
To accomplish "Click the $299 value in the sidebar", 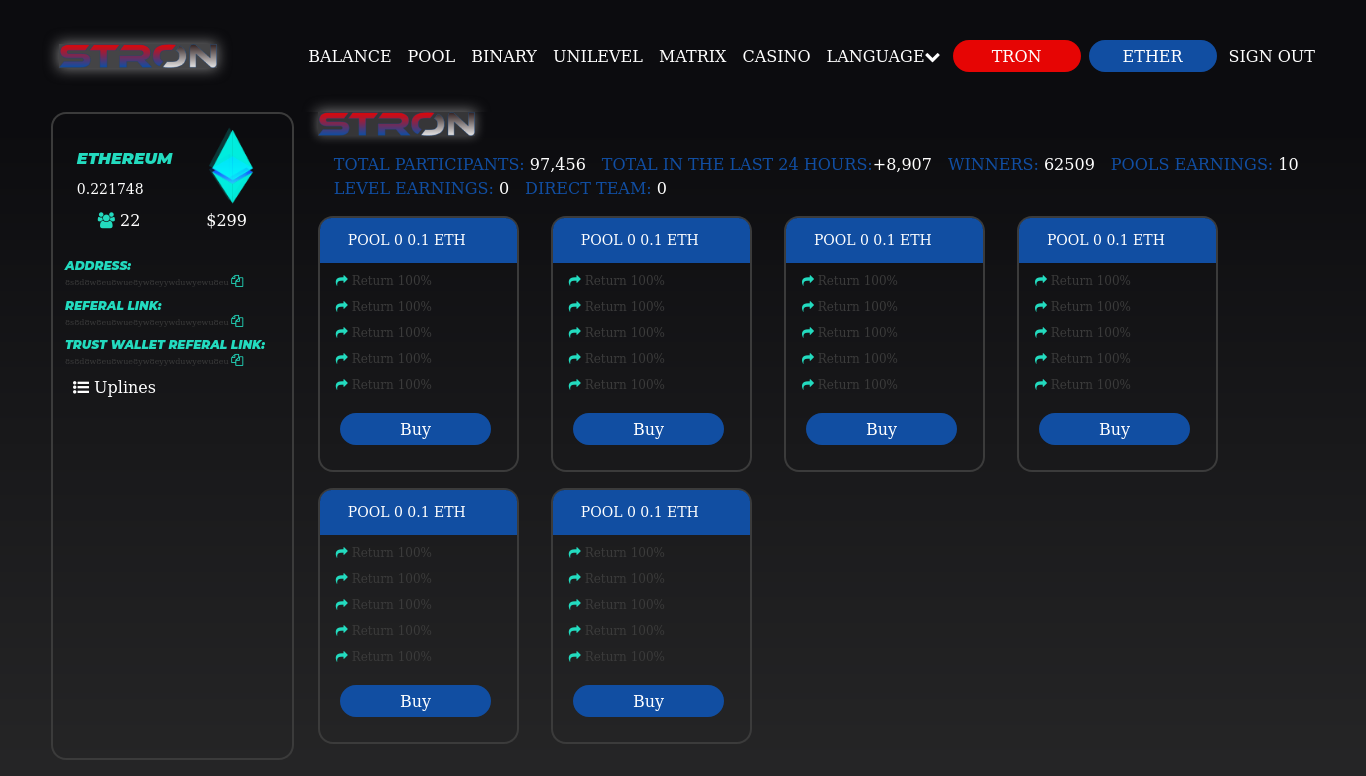I will click(227, 220).
